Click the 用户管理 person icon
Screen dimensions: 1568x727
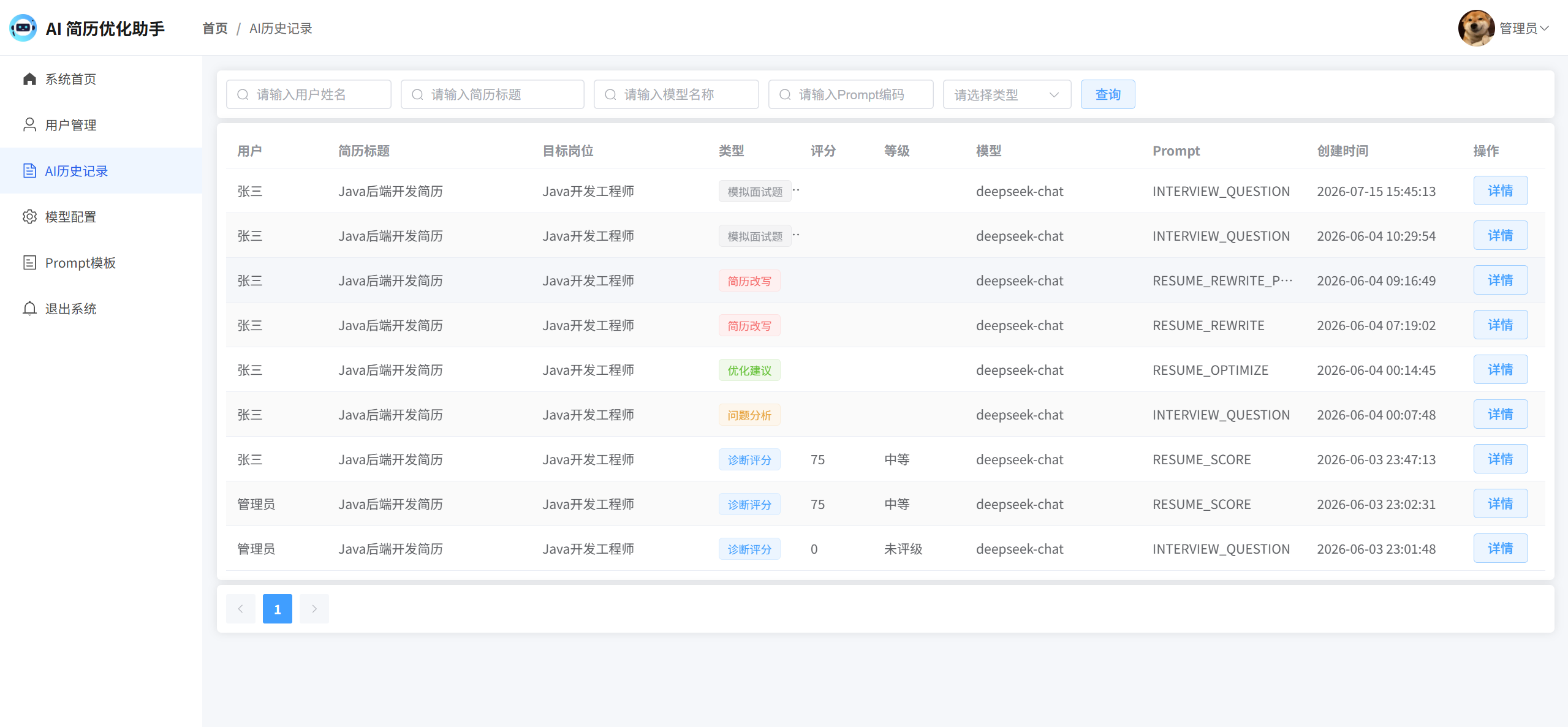pyautogui.click(x=29, y=125)
